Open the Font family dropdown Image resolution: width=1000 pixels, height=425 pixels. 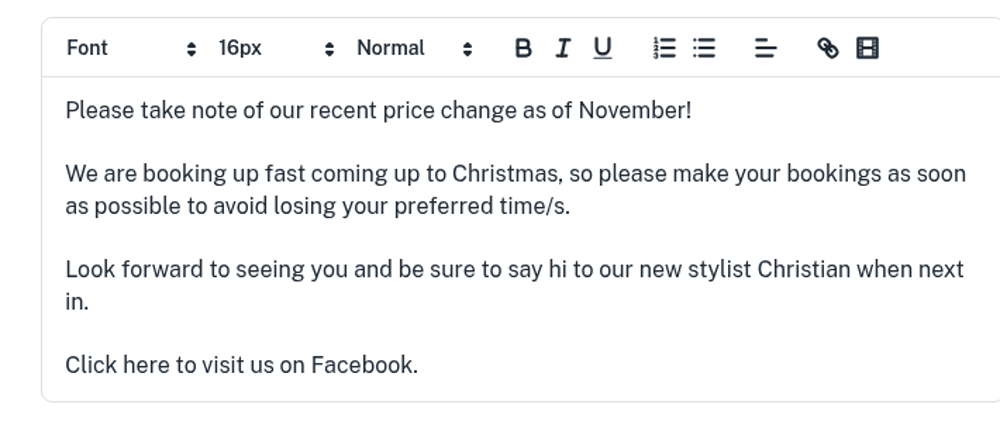pyautogui.click(x=131, y=48)
